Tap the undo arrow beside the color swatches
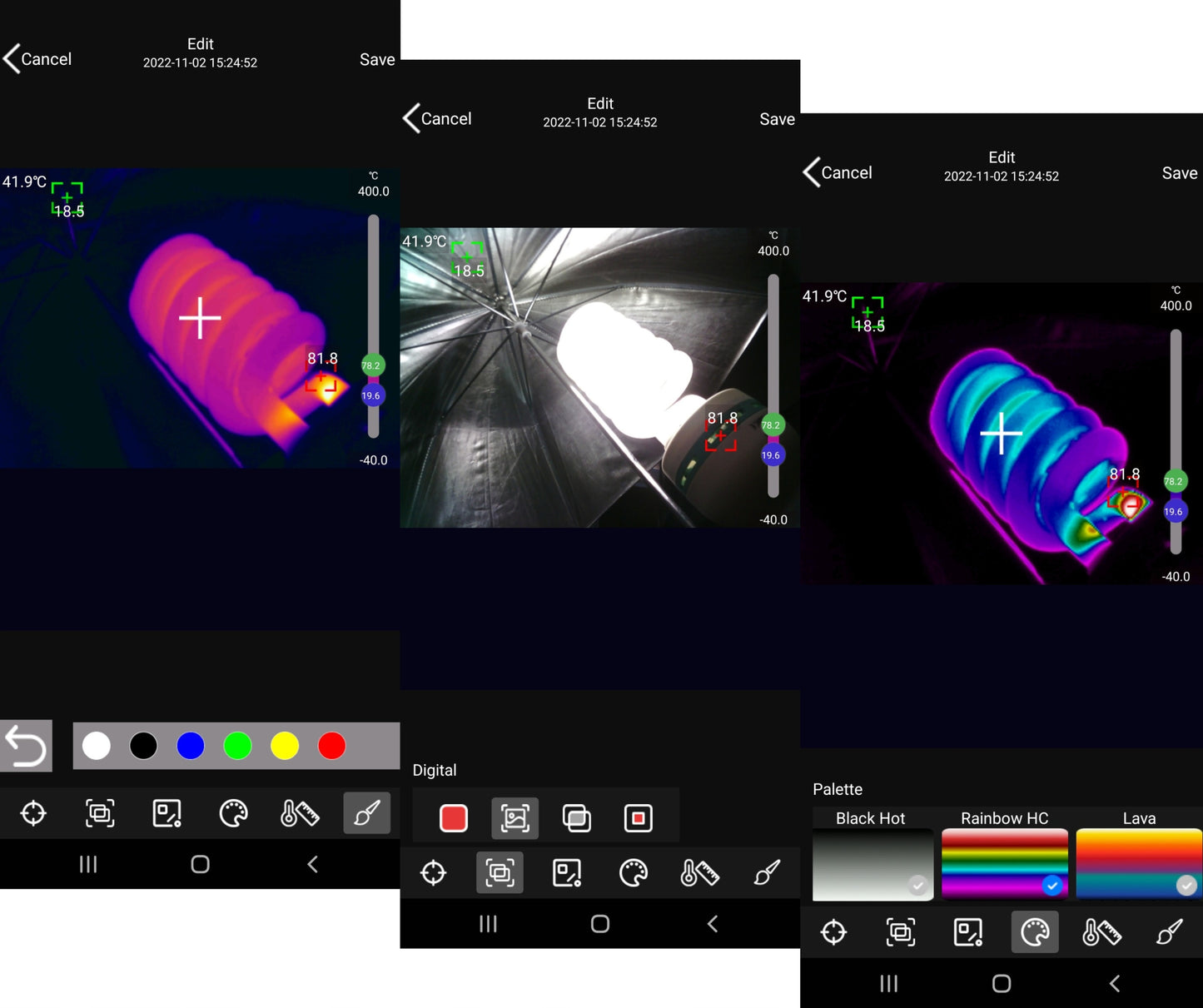This screenshot has width=1203, height=1008. 26,746
